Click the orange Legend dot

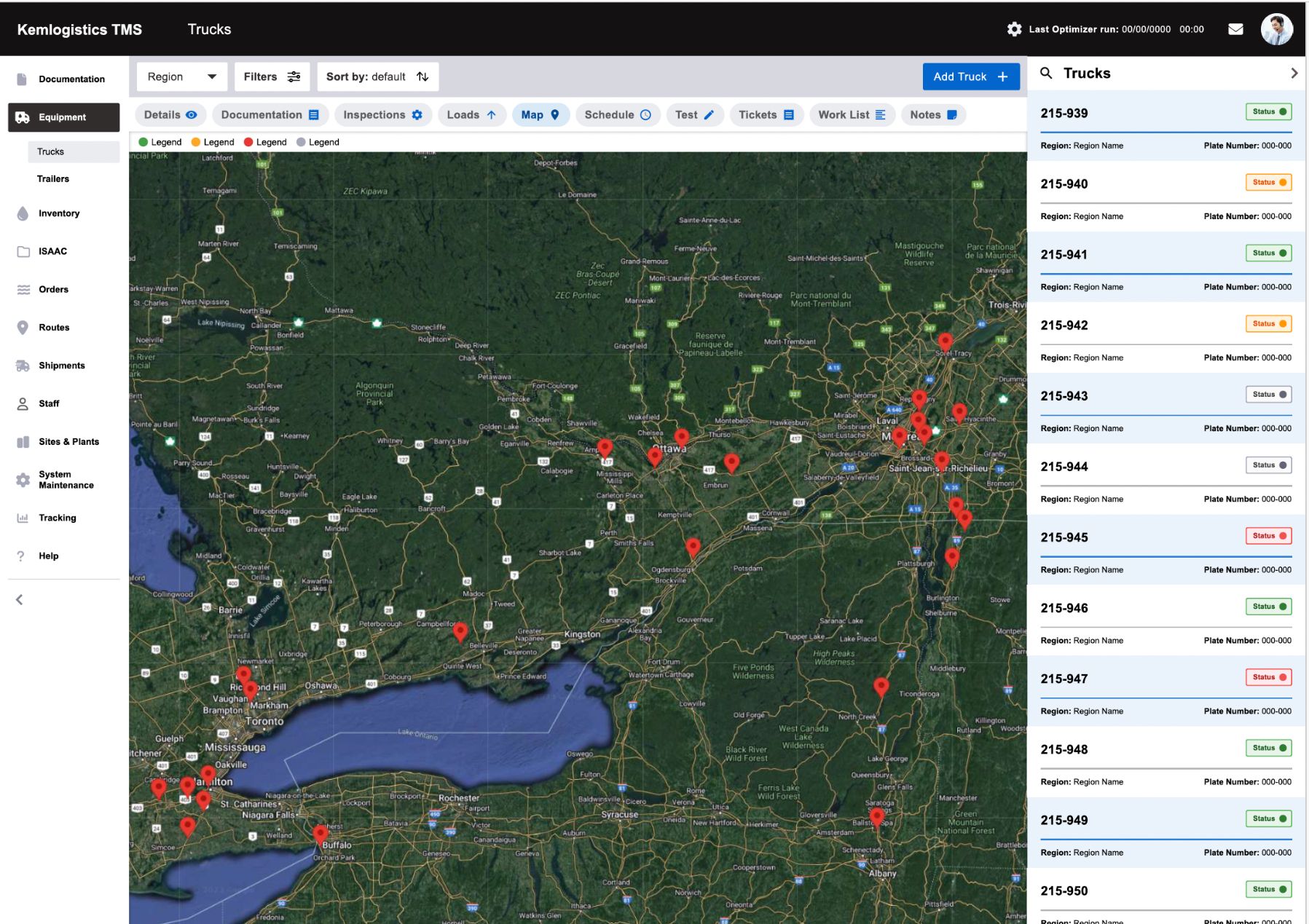[195, 142]
